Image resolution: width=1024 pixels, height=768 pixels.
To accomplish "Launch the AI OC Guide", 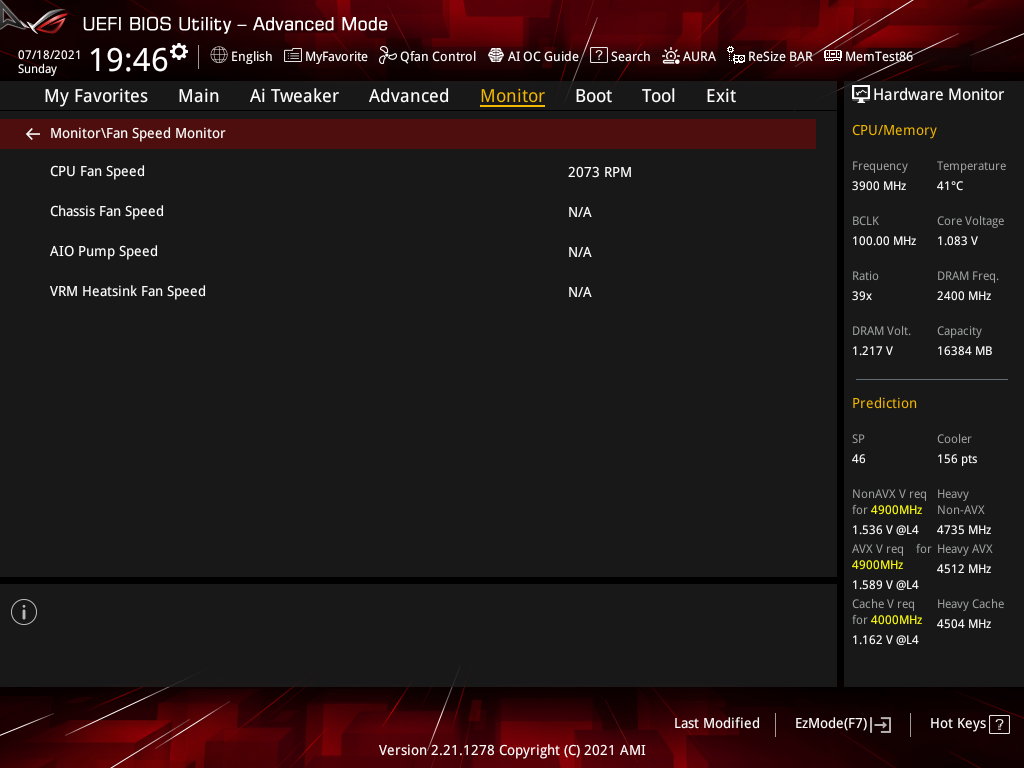I will 533,56.
